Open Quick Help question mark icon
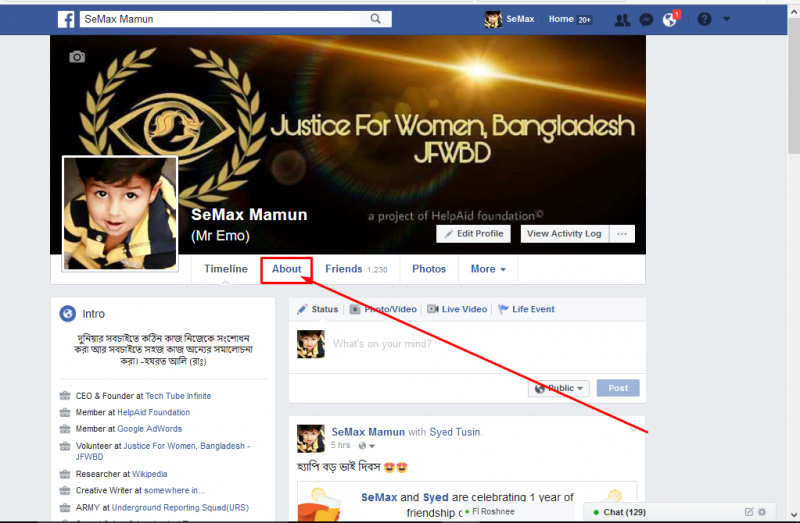The height and width of the screenshot is (523, 800). (704, 19)
